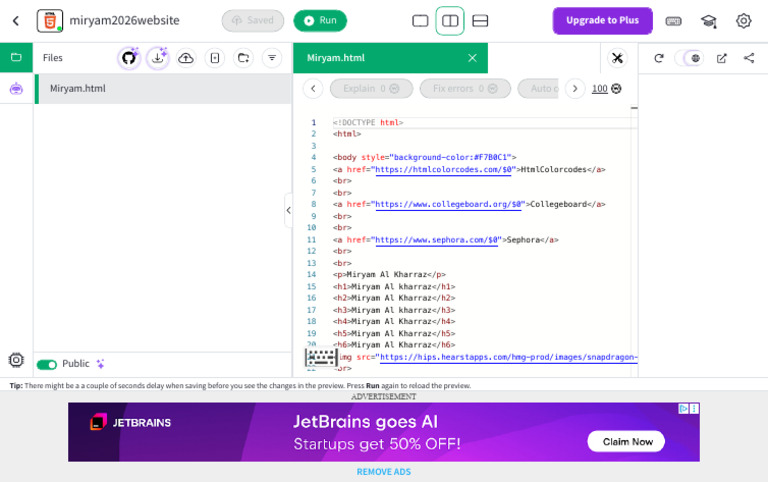This screenshot has width=768, height=482.
Task: Click Claim Now in the JetBrains ad
Action: pos(626,442)
